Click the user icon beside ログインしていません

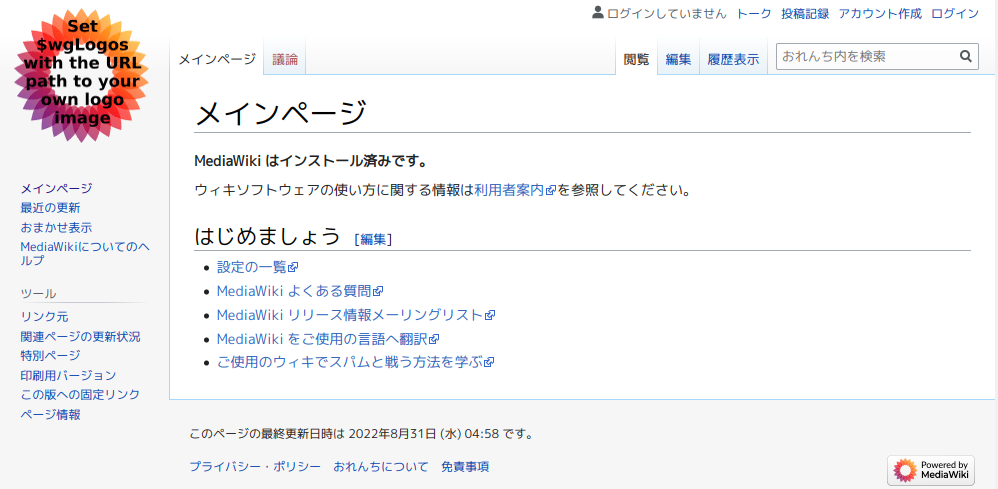tap(598, 13)
